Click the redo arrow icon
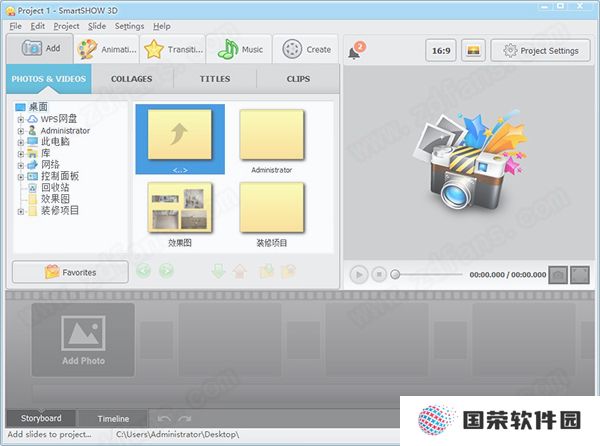 click(184, 419)
